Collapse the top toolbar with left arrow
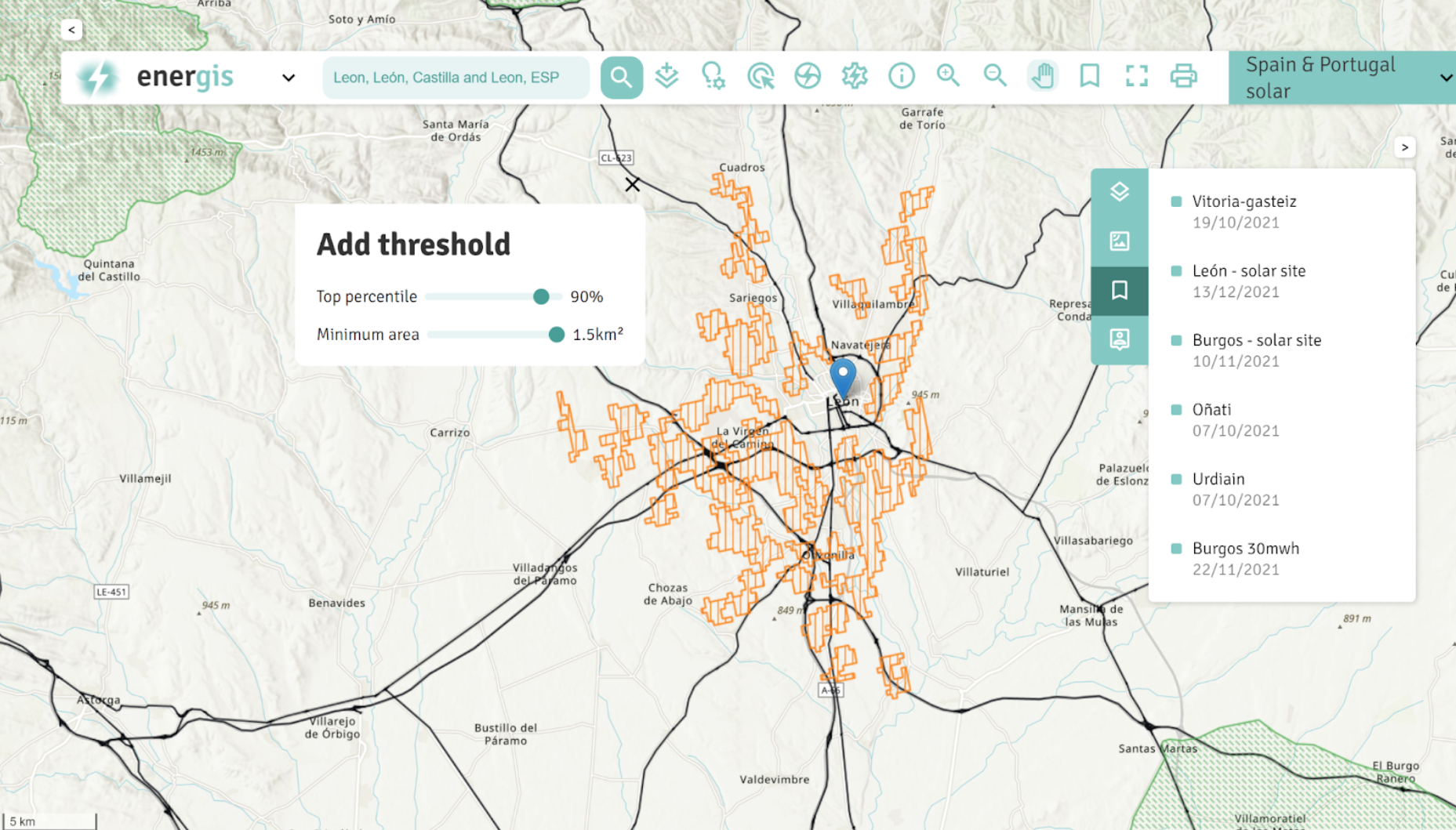 point(71,30)
